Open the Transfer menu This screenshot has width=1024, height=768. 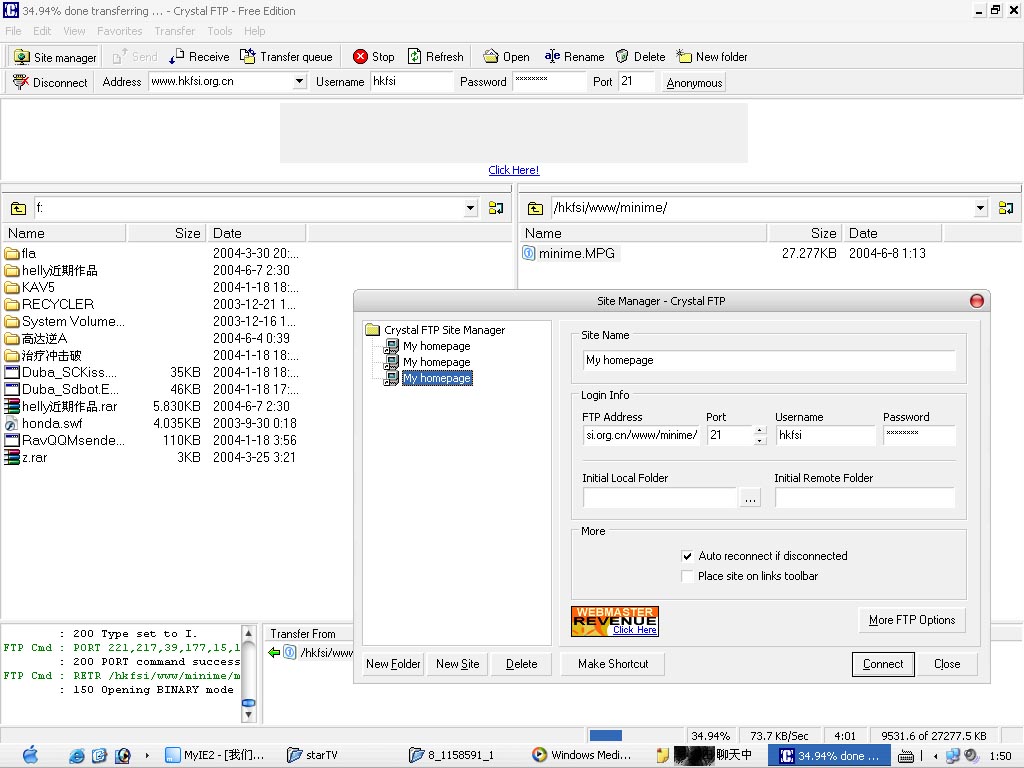pyautogui.click(x=174, y=31)
